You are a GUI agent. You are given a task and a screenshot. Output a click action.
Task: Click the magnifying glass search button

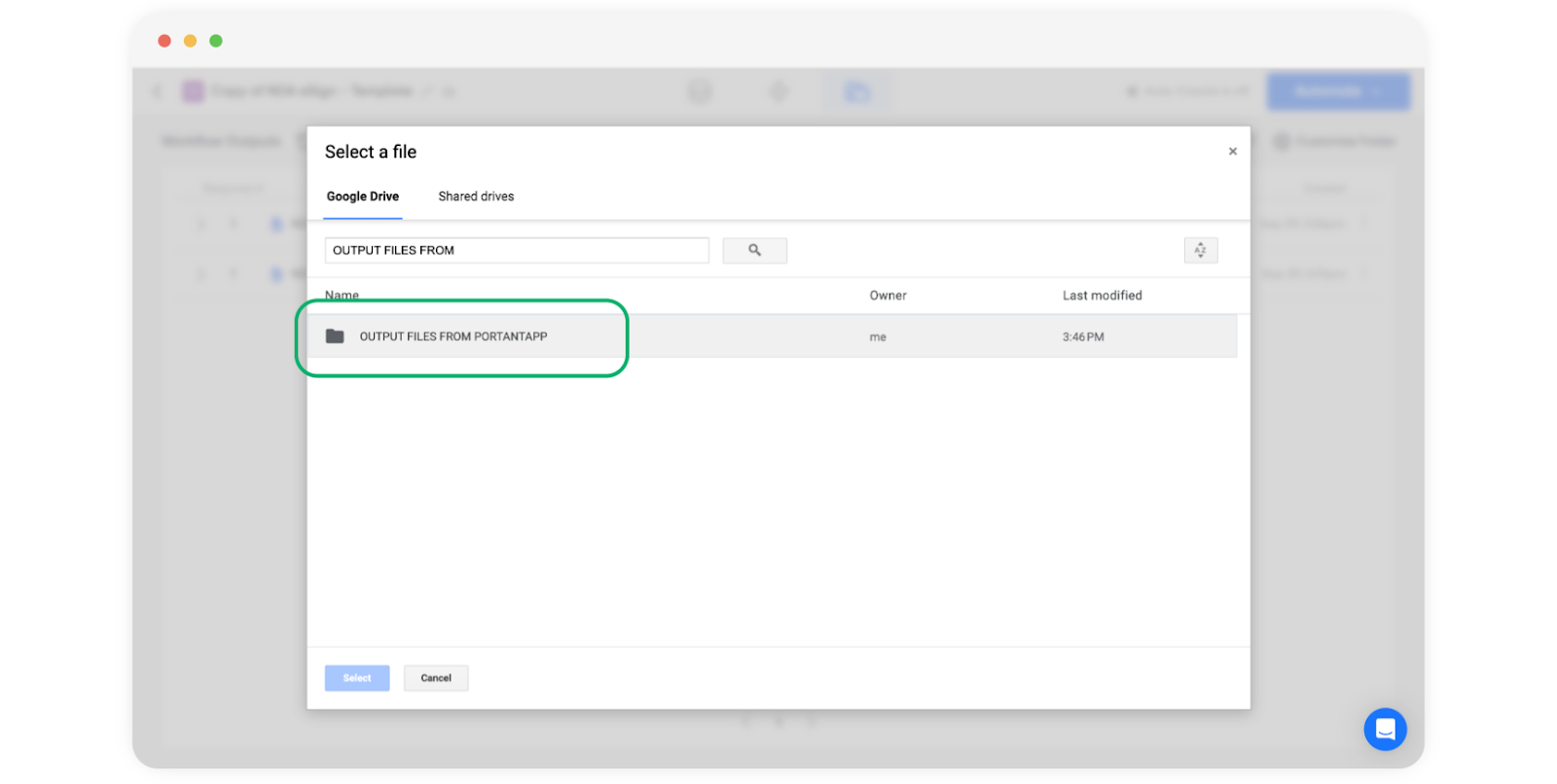754,251
